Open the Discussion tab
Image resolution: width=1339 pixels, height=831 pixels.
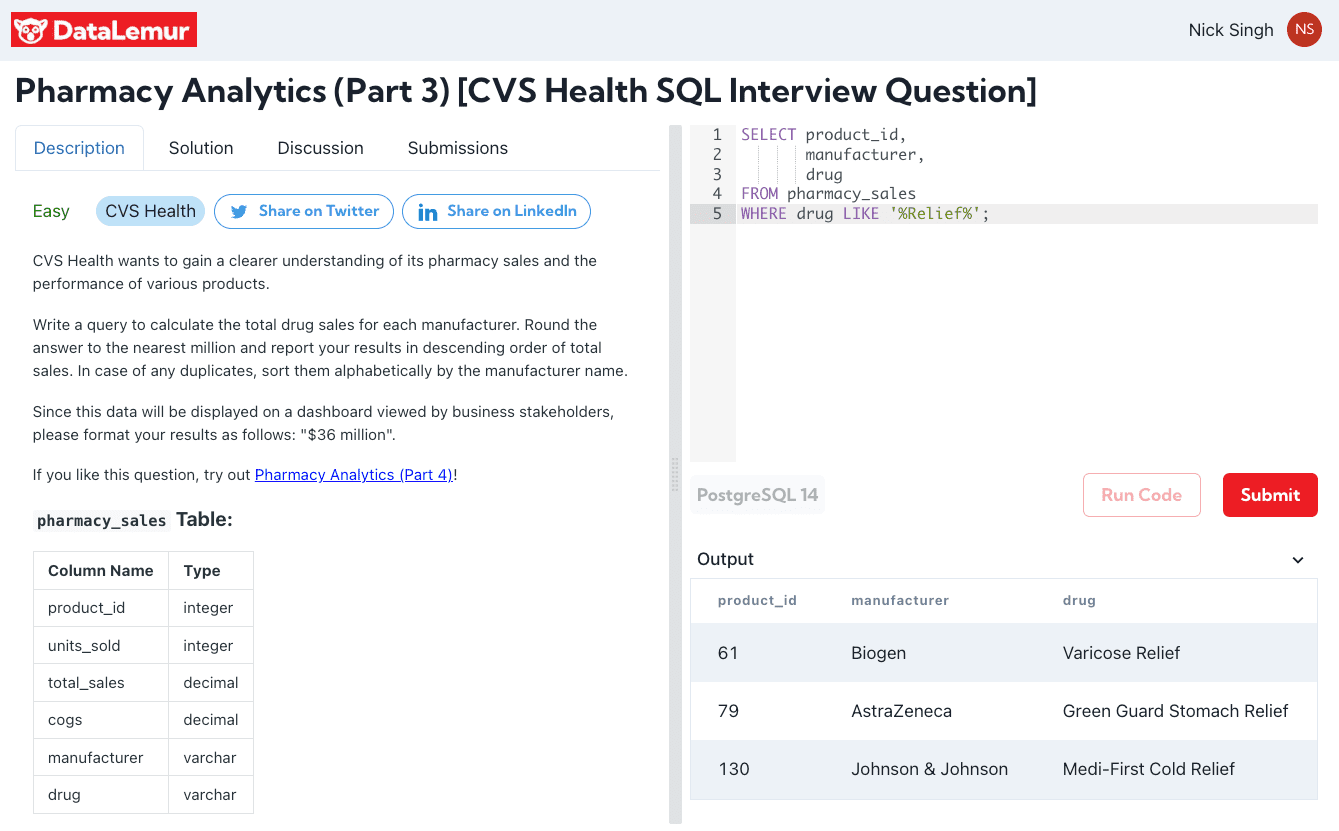point(320,148)
